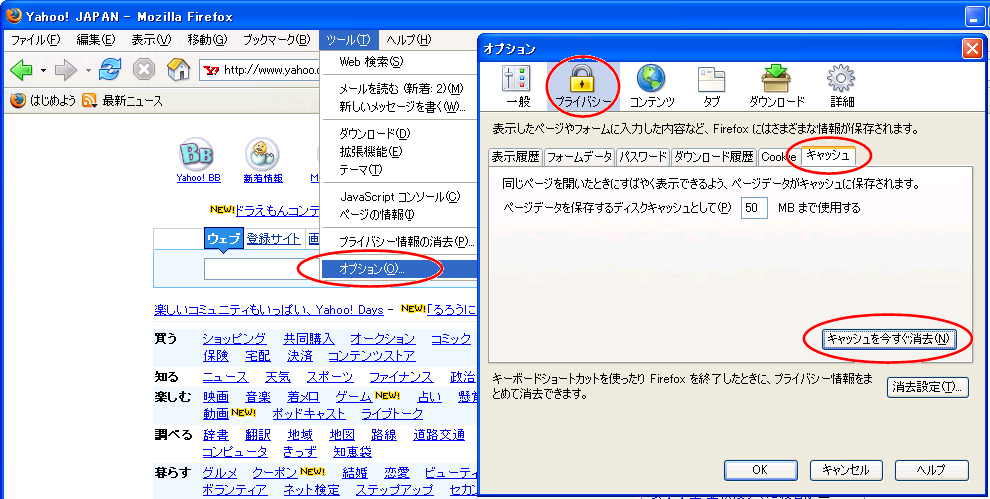Open the ショッピング link
Screen dimensions: 990x499
point(234,339)
